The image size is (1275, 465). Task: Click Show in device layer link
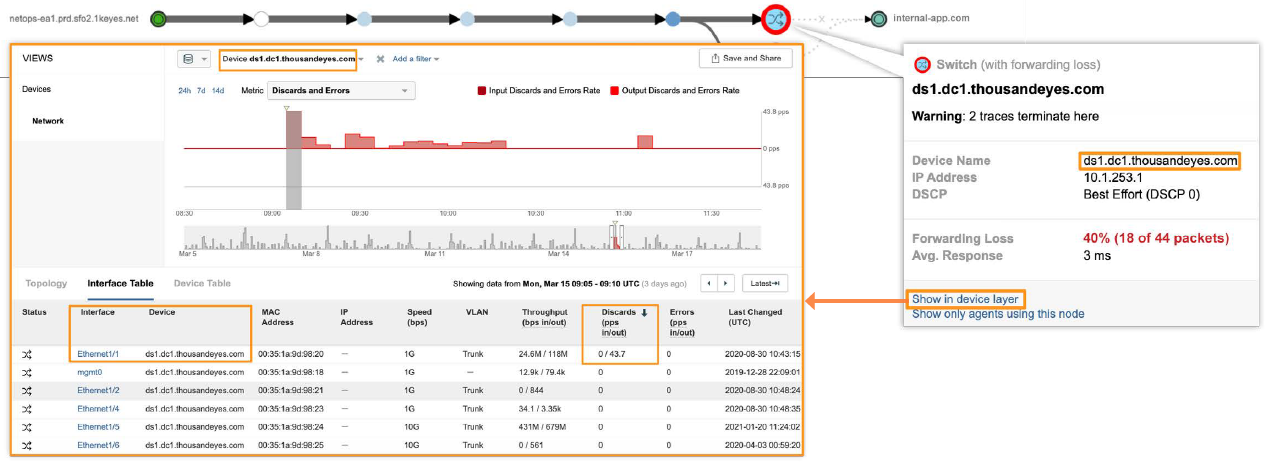click(x=967, y=299)
